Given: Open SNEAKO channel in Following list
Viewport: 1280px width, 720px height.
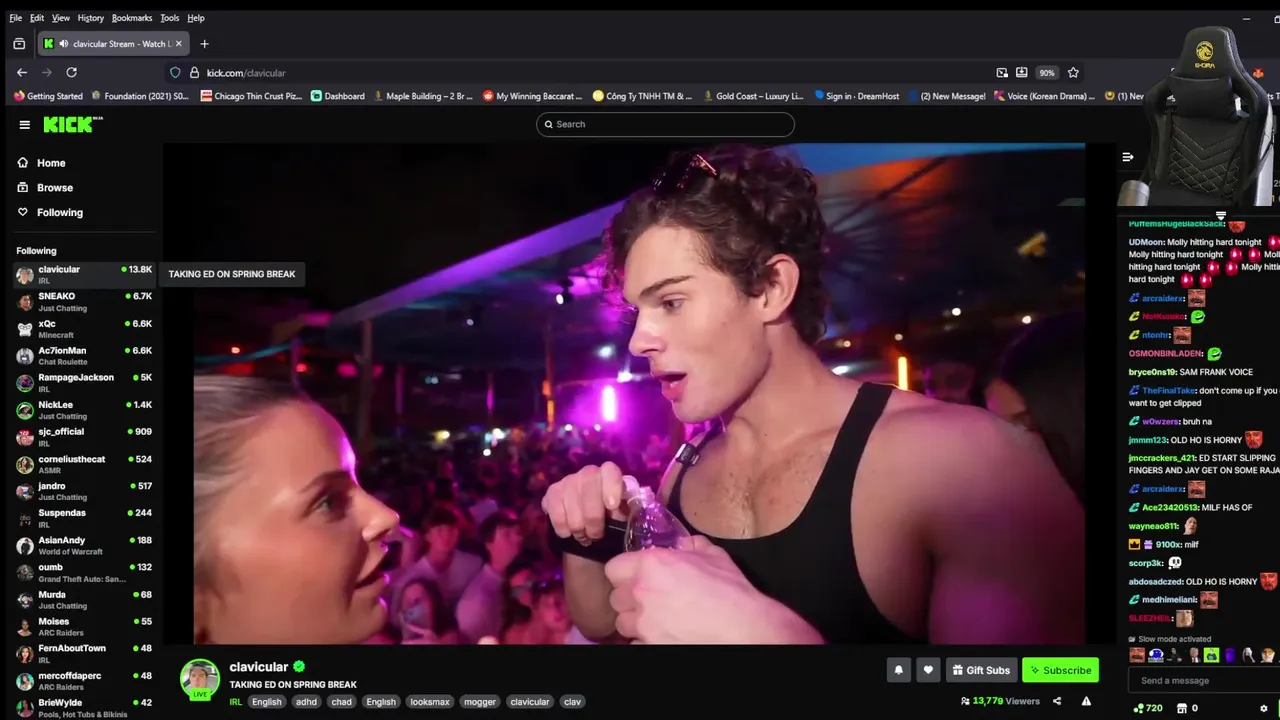Looking at the screenshot, I should click(84, 301).
